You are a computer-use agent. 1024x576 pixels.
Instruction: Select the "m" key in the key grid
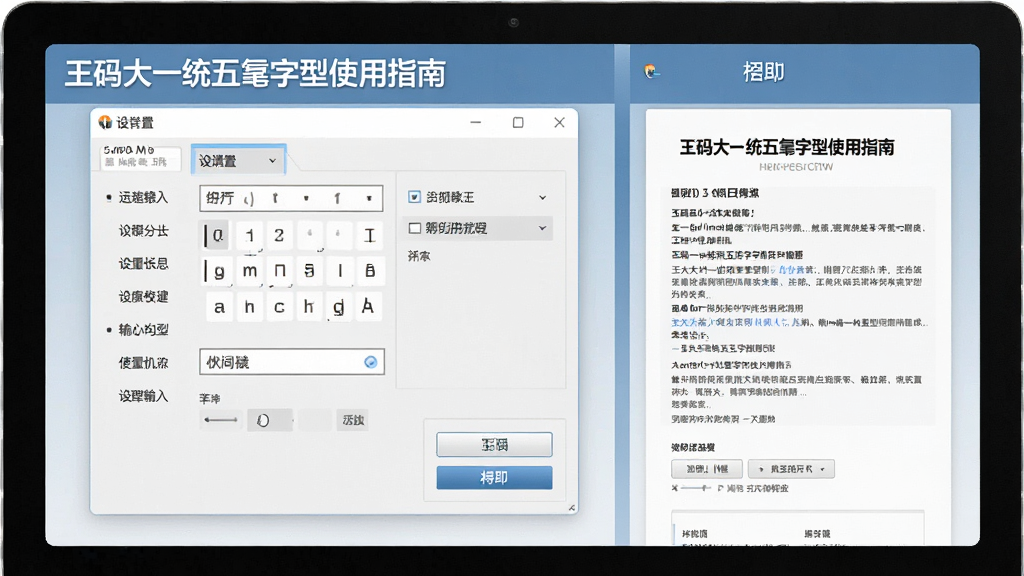pos(249,270)
